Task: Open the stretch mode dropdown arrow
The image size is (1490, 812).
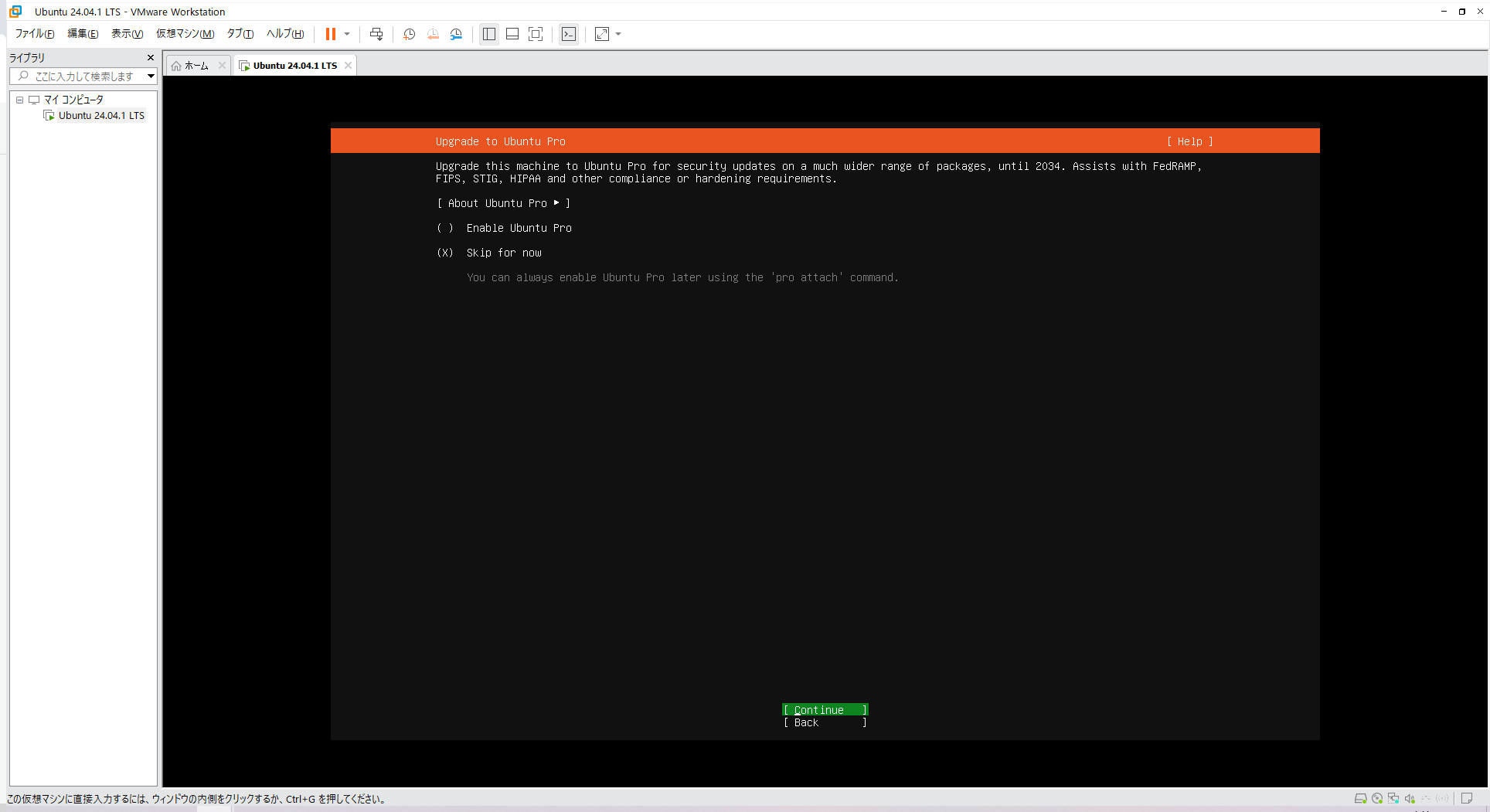Action: click(x=618, y=34)
